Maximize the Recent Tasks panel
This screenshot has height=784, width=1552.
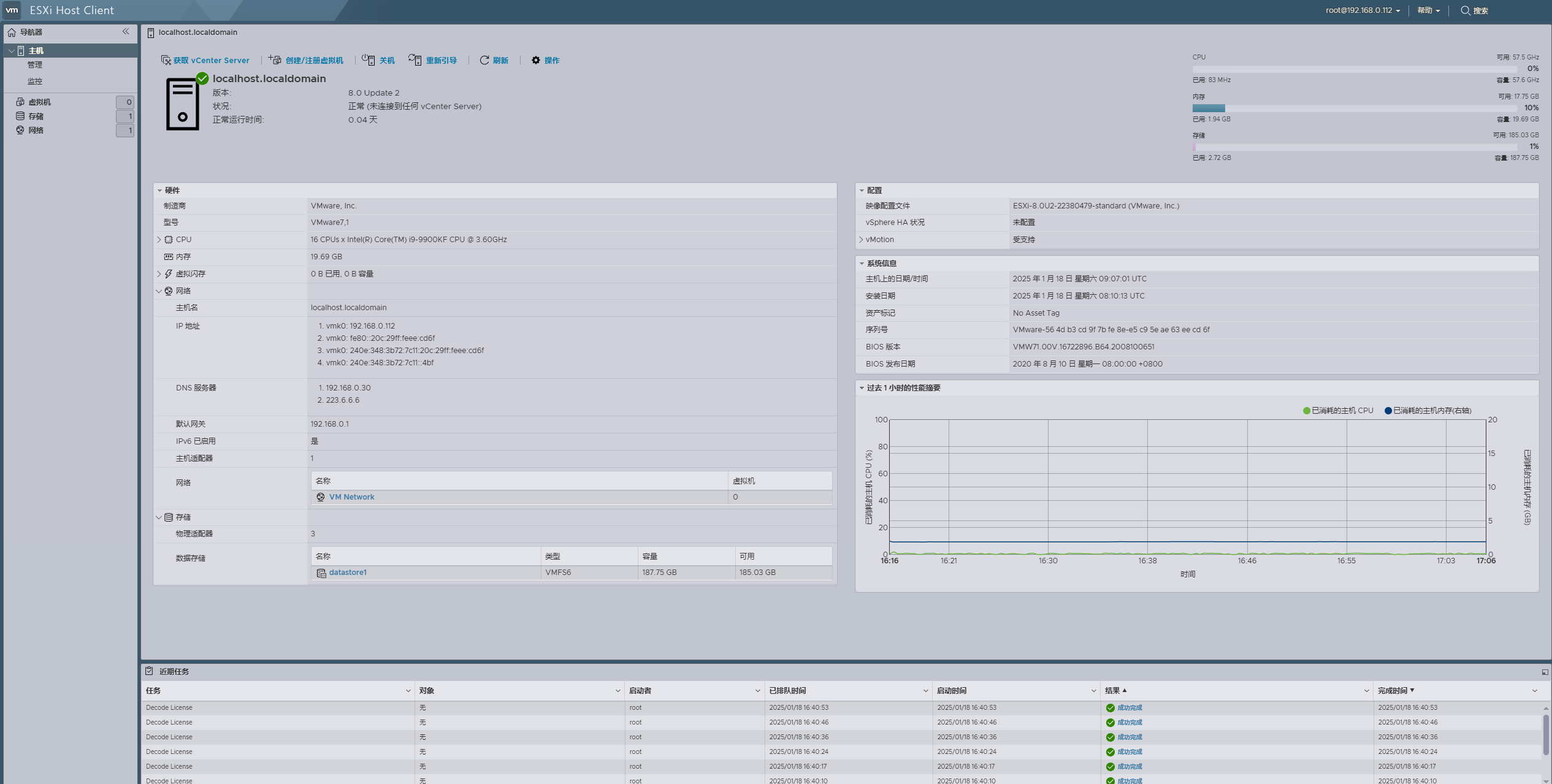[1544, 672]
